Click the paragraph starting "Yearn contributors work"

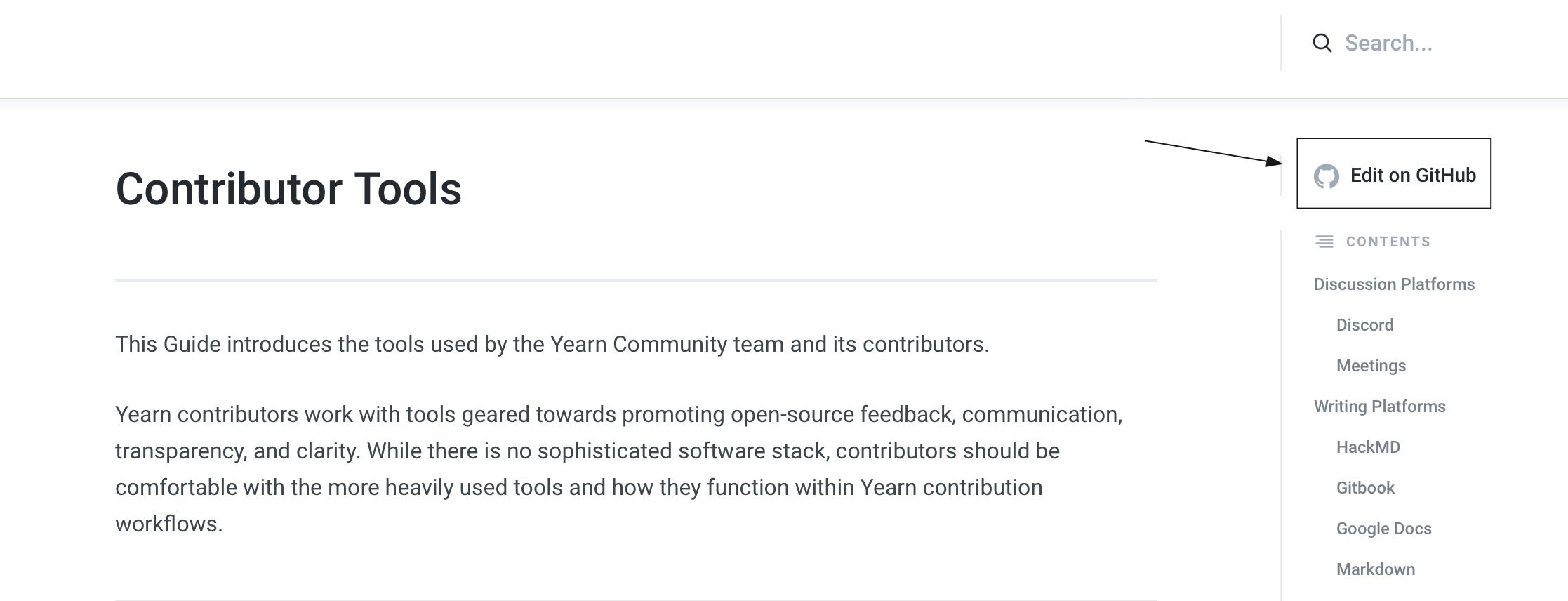pyautogui.click(x=618, y=451)
